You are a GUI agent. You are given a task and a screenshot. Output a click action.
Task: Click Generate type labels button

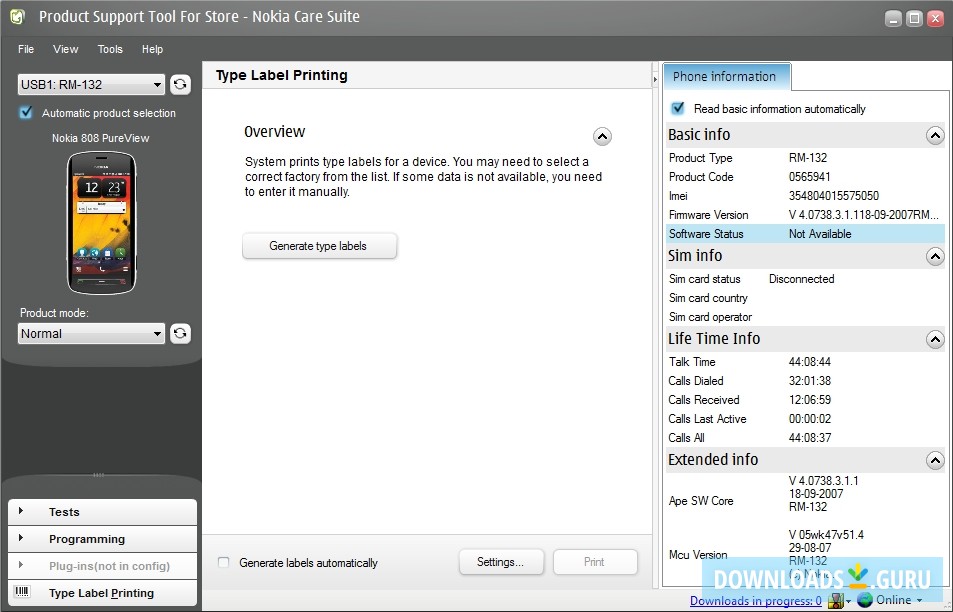(319, 246)
